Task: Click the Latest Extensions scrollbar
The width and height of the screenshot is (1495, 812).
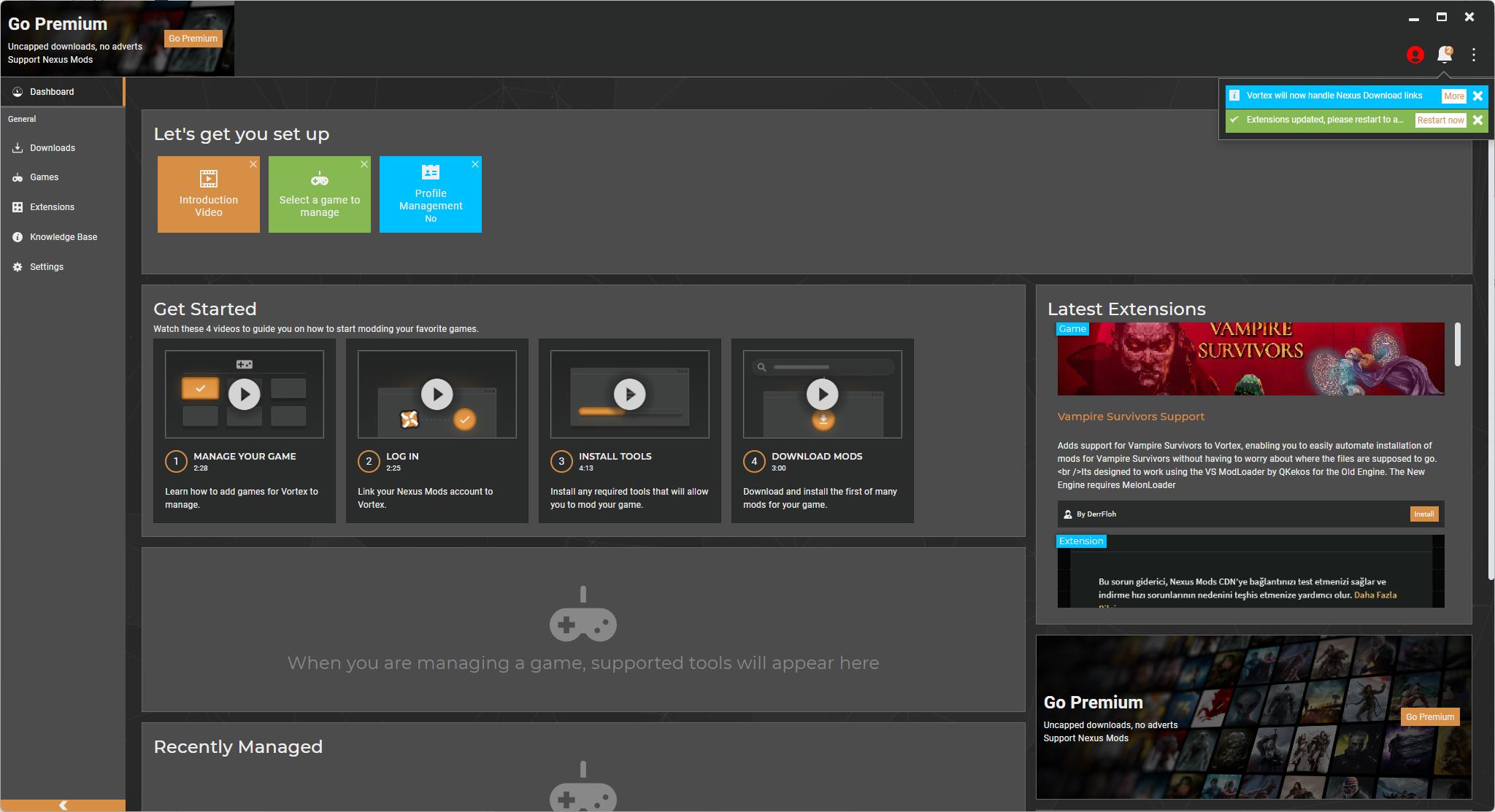Action: [x=1458, y=344]
